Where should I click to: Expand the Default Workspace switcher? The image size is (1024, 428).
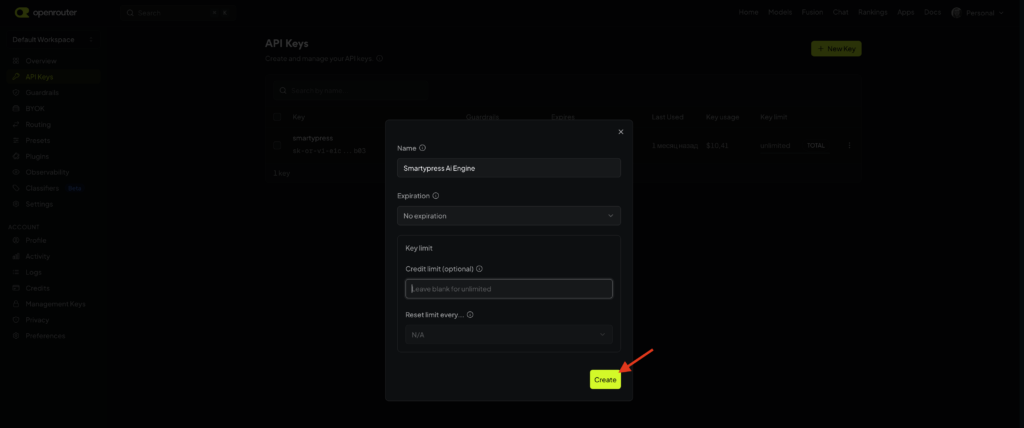(x=53, y=40)
